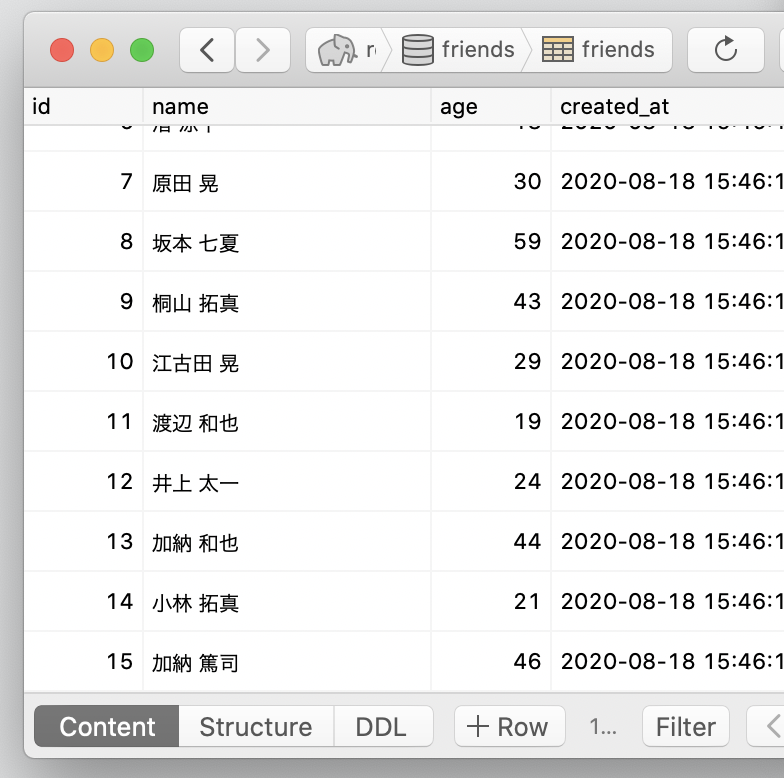Click the row count label beside Filter
The image size is (784, 778).
tap(603, 727)
